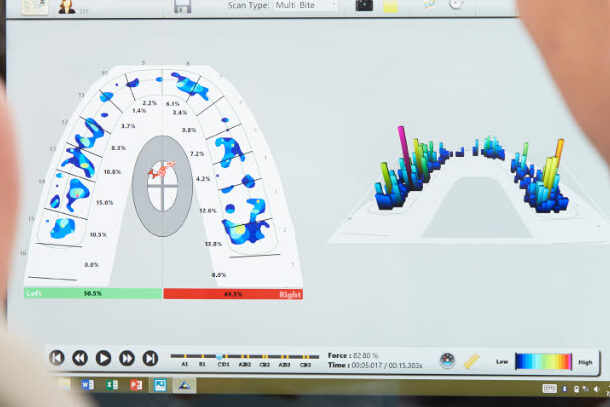Select timeline marker C1D1

223,365
